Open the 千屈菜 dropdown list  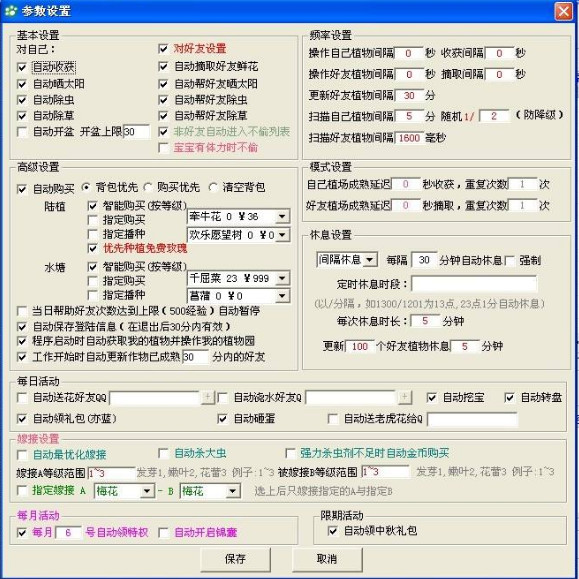coord(282,278)
